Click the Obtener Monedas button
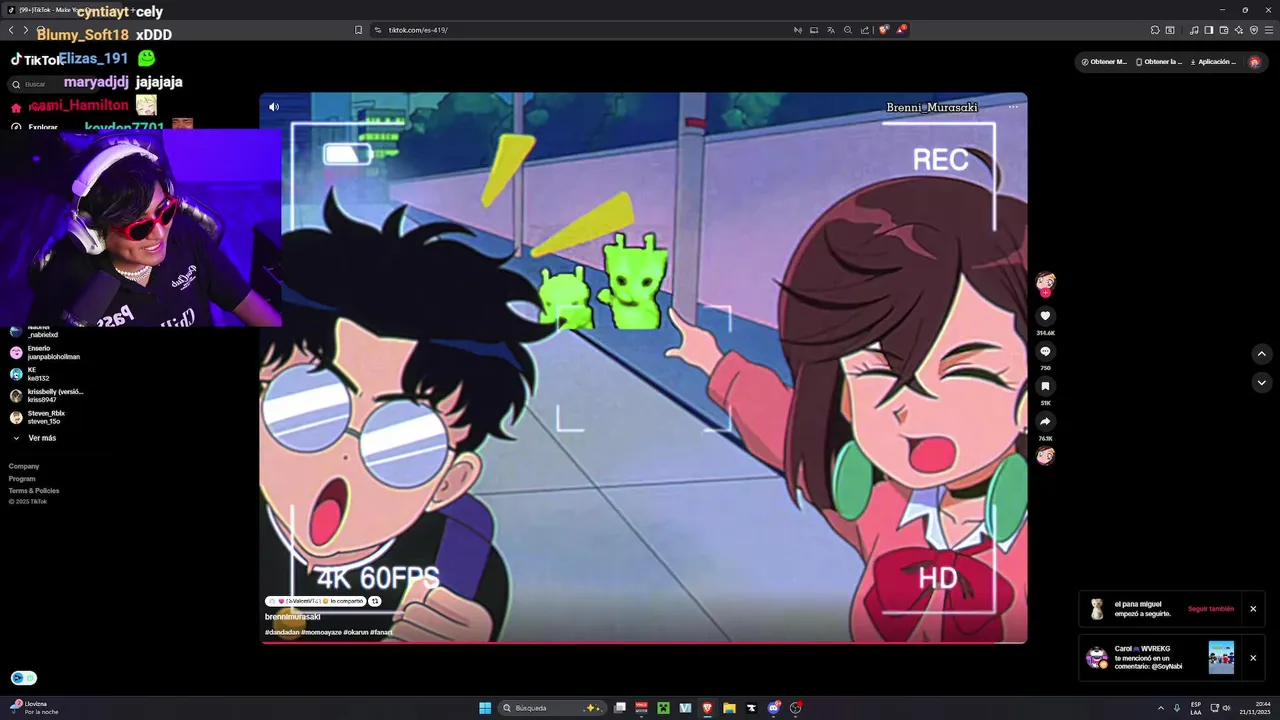The width and height of the screenshot is (1280, 720). [1104, 62]
